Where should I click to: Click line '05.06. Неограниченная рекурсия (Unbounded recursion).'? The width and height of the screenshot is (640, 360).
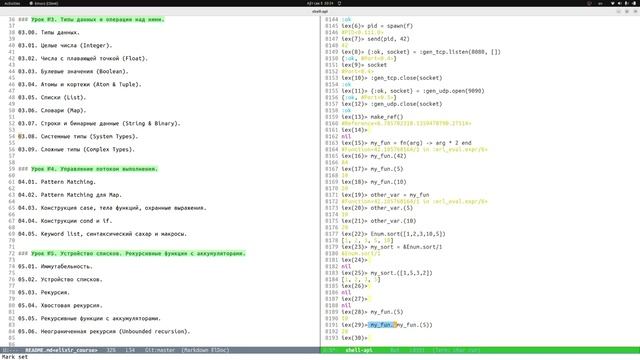click(x=104, y=332)
